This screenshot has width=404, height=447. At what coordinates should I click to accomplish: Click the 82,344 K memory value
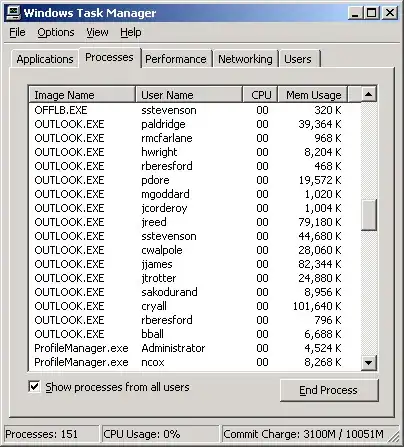pos(320,264)
